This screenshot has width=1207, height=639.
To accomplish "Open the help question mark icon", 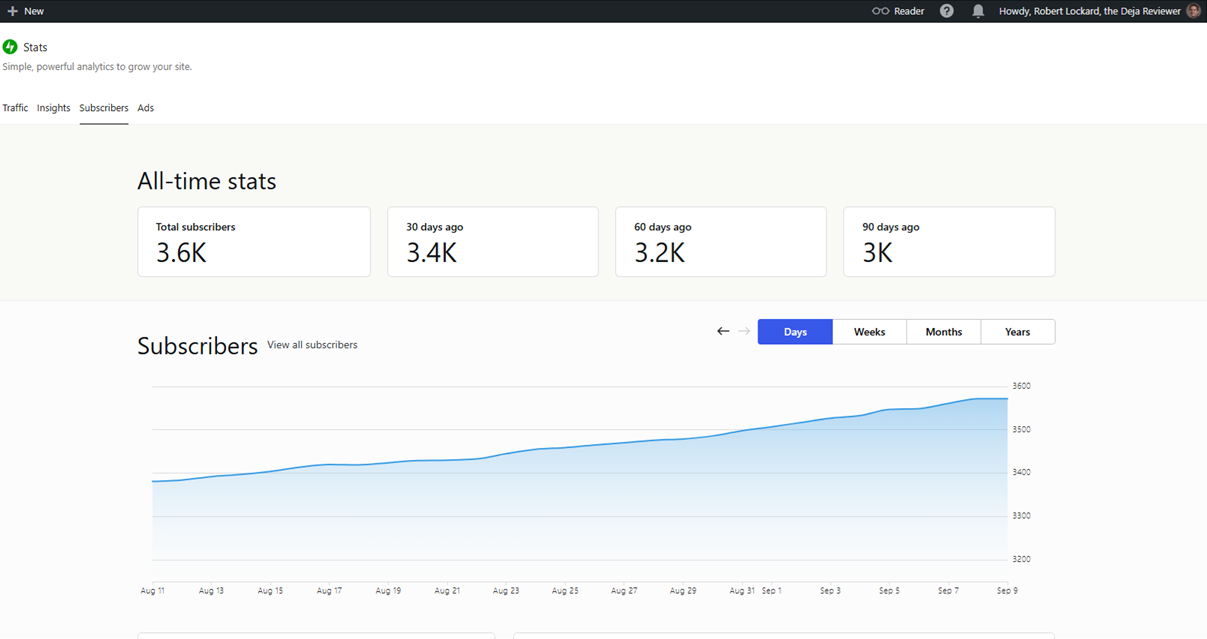I will [947, 11].
